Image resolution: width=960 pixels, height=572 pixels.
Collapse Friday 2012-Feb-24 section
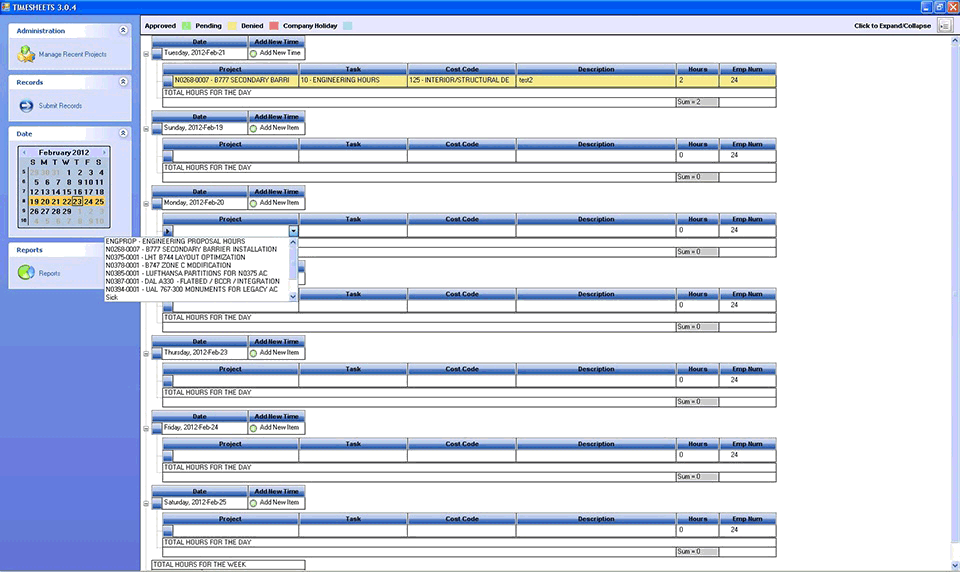tap(146, 428)
